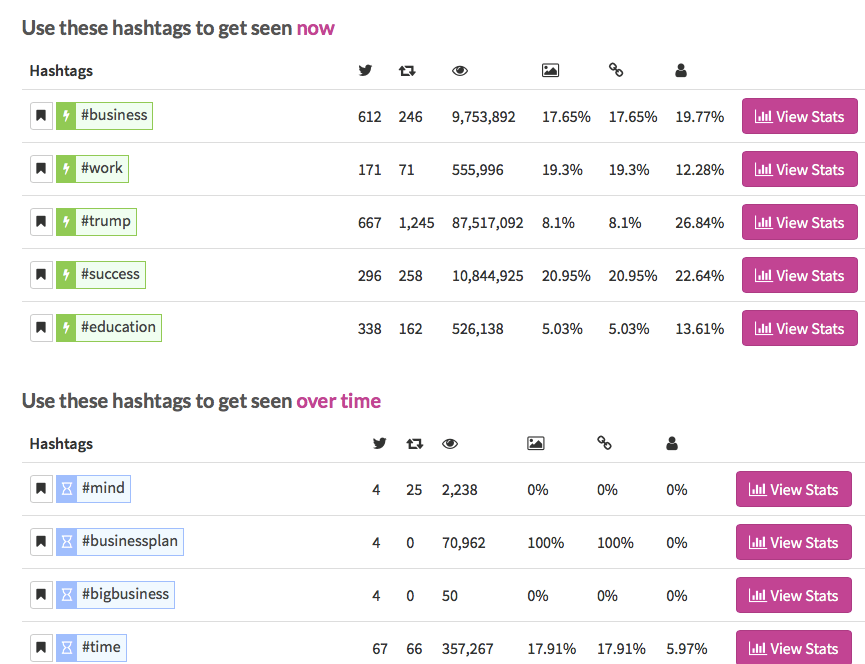Open View Stats for #success

pos(799,275)
